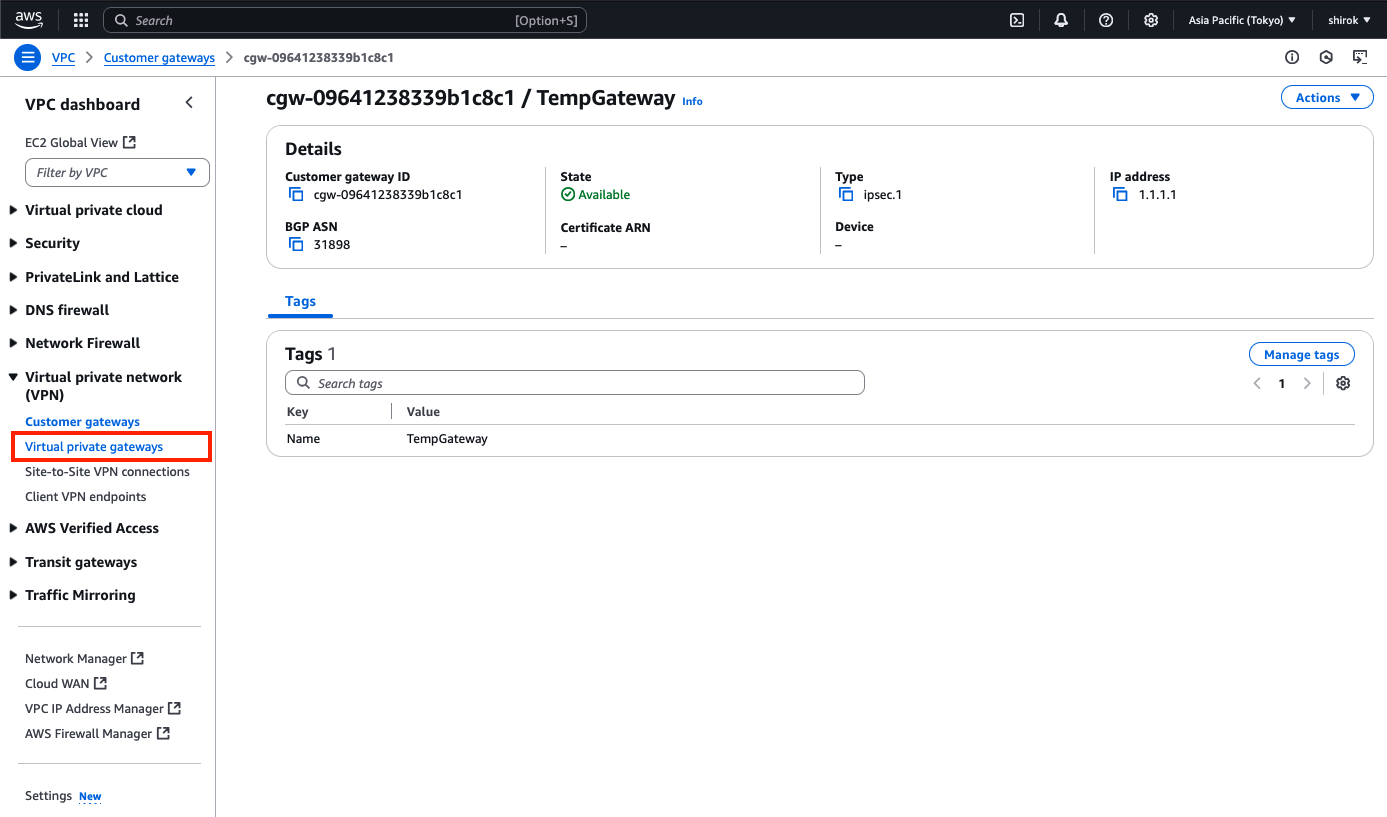Click the top Search services field
Screen dimensions: 1387x817
(345, 20)
